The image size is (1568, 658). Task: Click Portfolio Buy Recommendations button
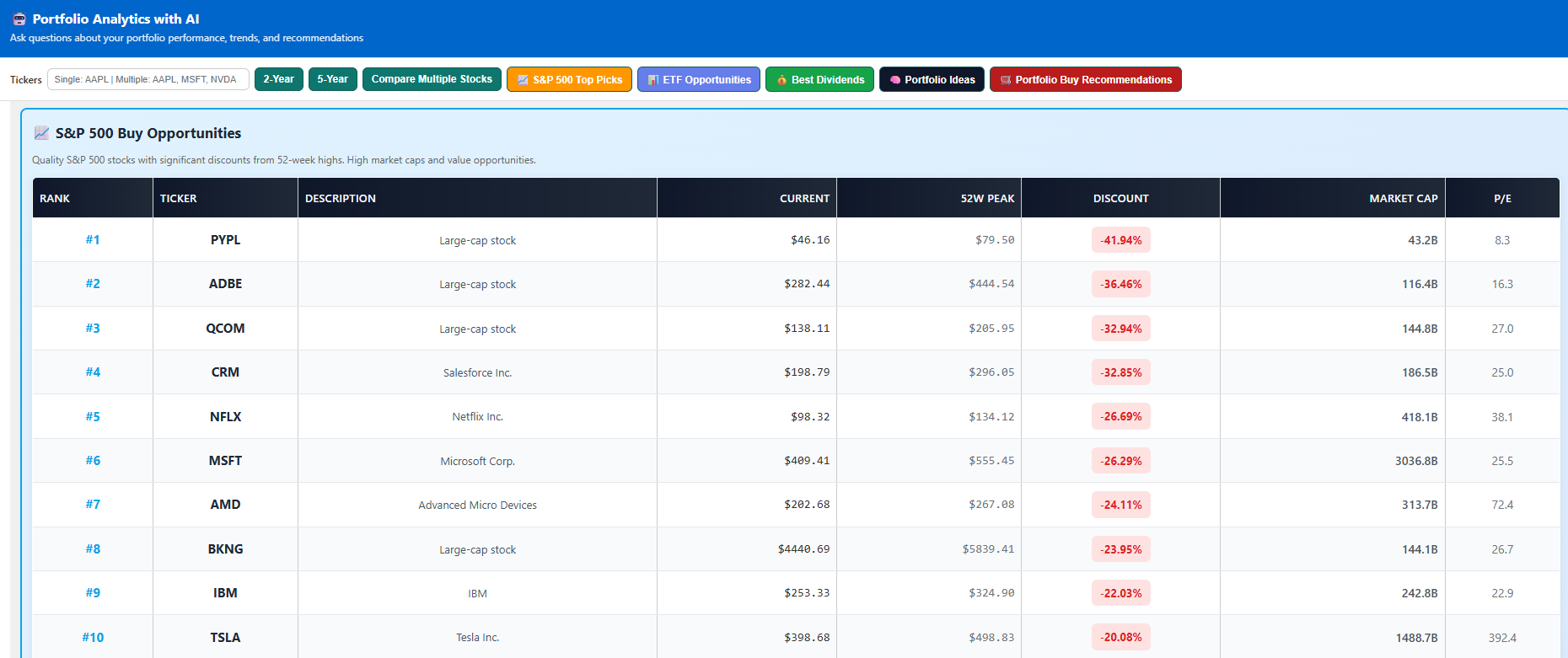tap(1085, 79)
